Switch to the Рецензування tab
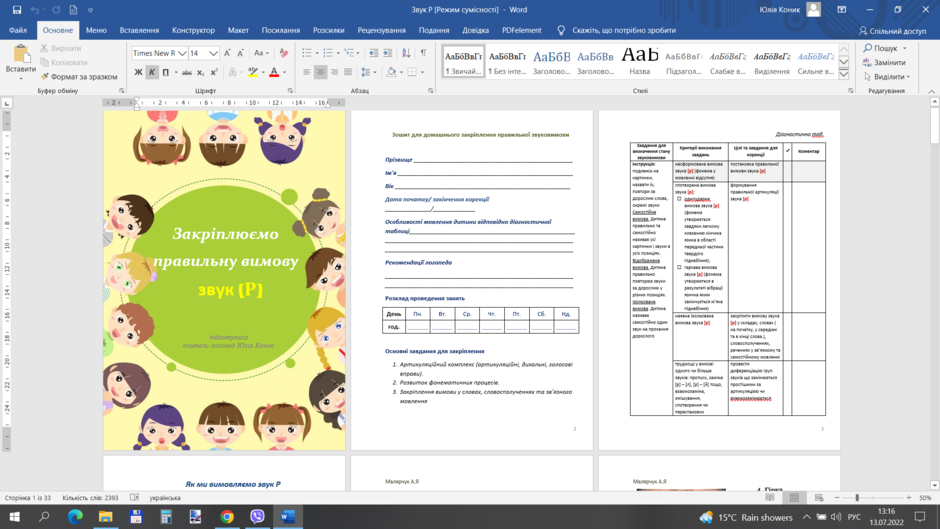The image size is (940, 529). 381,31
